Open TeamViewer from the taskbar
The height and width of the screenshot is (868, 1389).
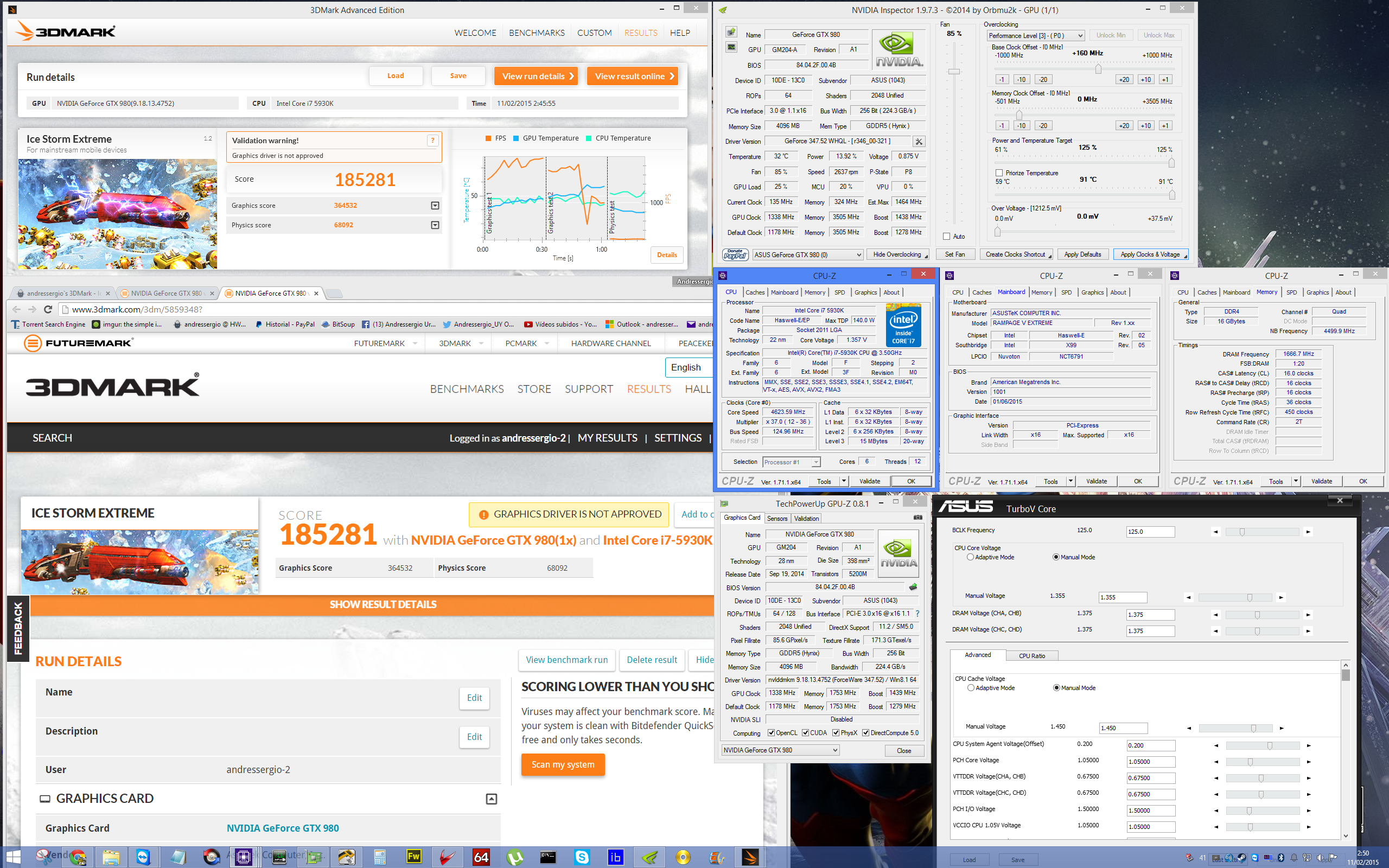(143, 857)
